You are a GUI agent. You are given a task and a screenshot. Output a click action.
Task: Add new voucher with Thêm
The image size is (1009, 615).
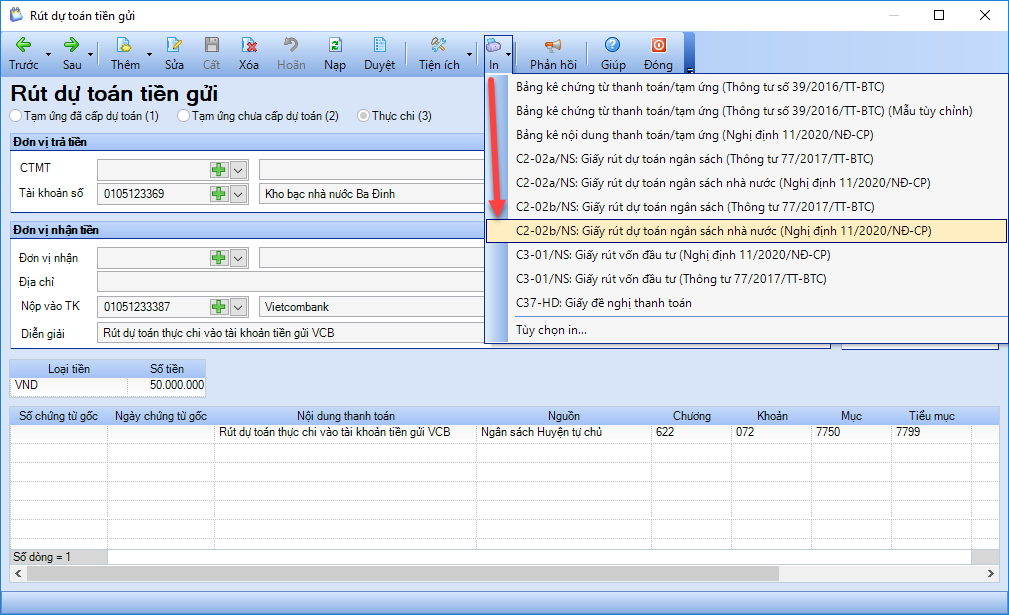pyautogui.click(x=125, y=54)
